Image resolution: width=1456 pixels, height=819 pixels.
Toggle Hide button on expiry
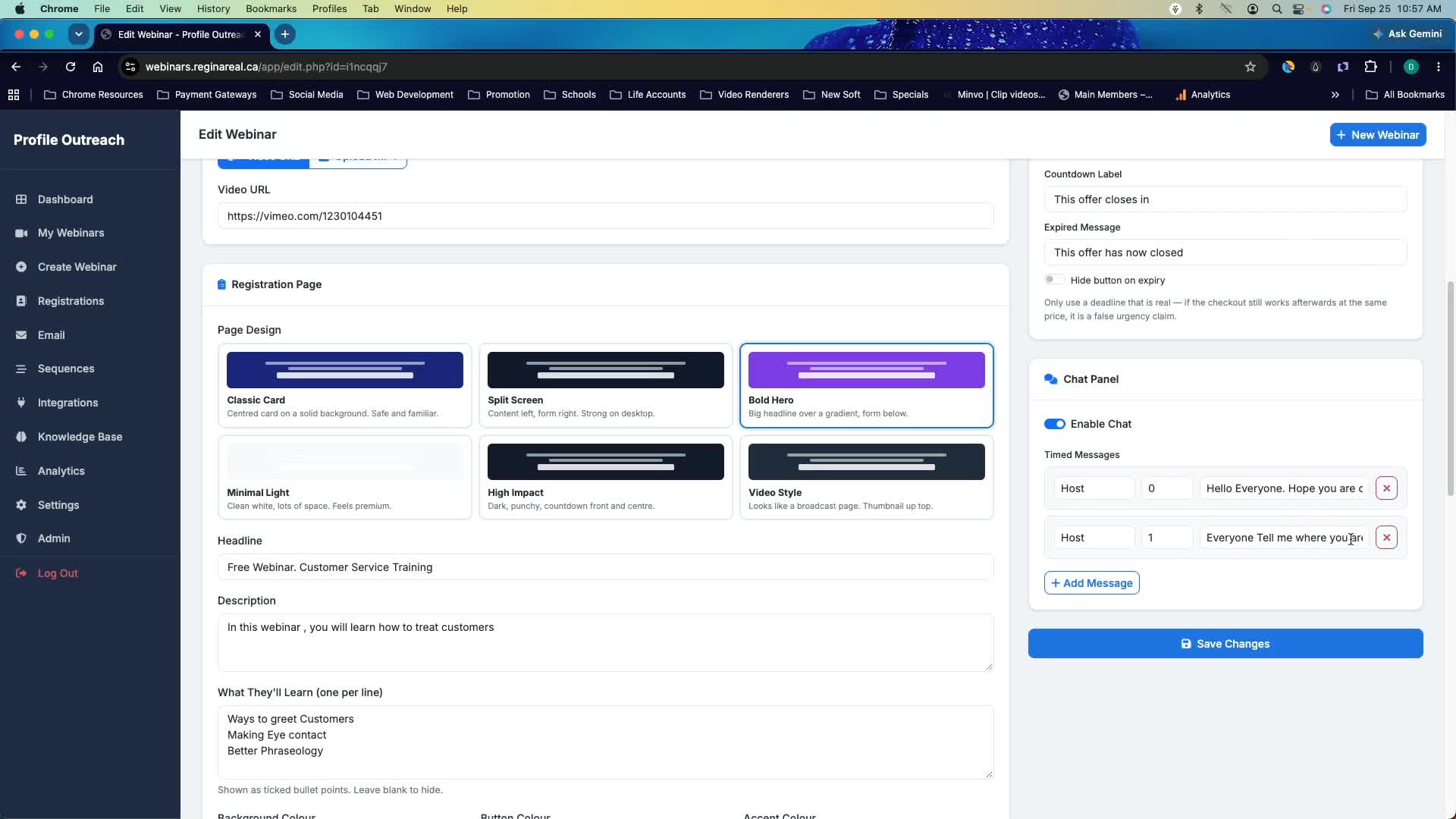1054,280
